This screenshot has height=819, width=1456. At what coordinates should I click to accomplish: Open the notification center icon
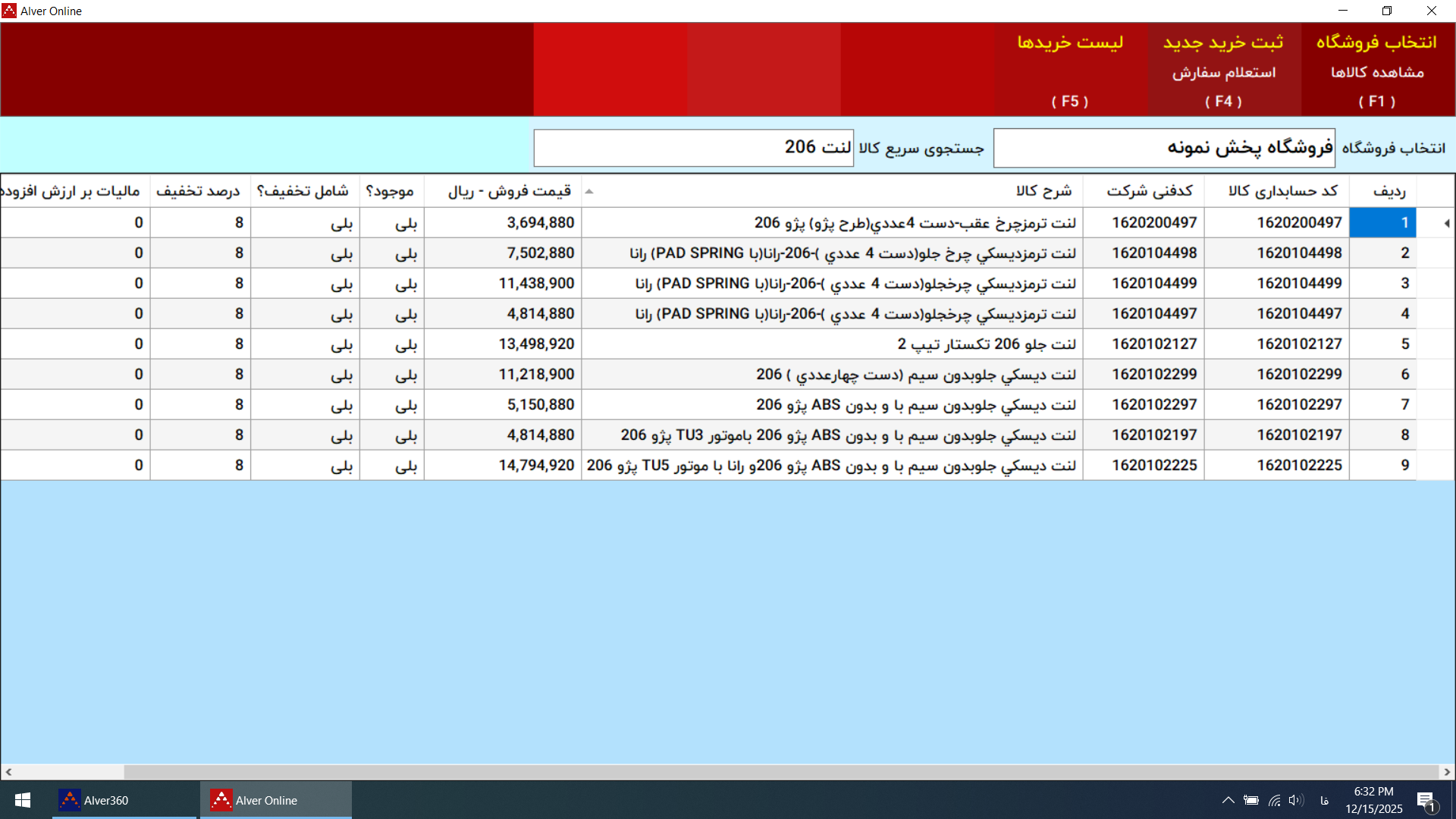(1426, 801)
